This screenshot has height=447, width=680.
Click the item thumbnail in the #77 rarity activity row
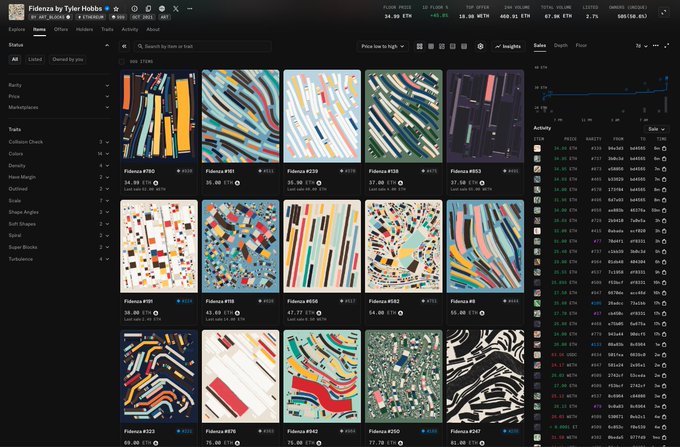click(x=537, y=241)
